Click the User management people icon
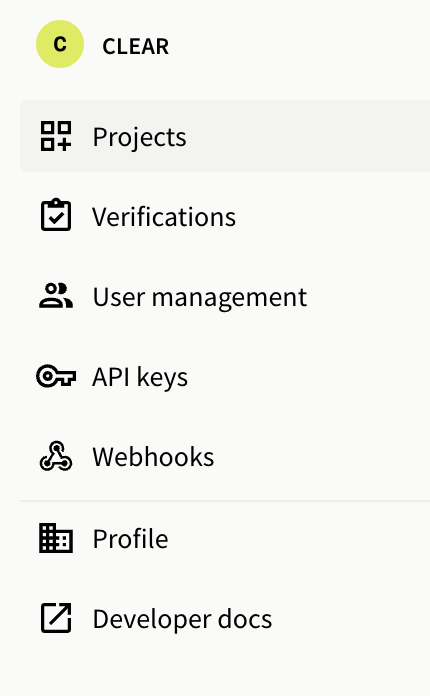The height and width of the screenshot is (696, 430). (x=56, y=296)
